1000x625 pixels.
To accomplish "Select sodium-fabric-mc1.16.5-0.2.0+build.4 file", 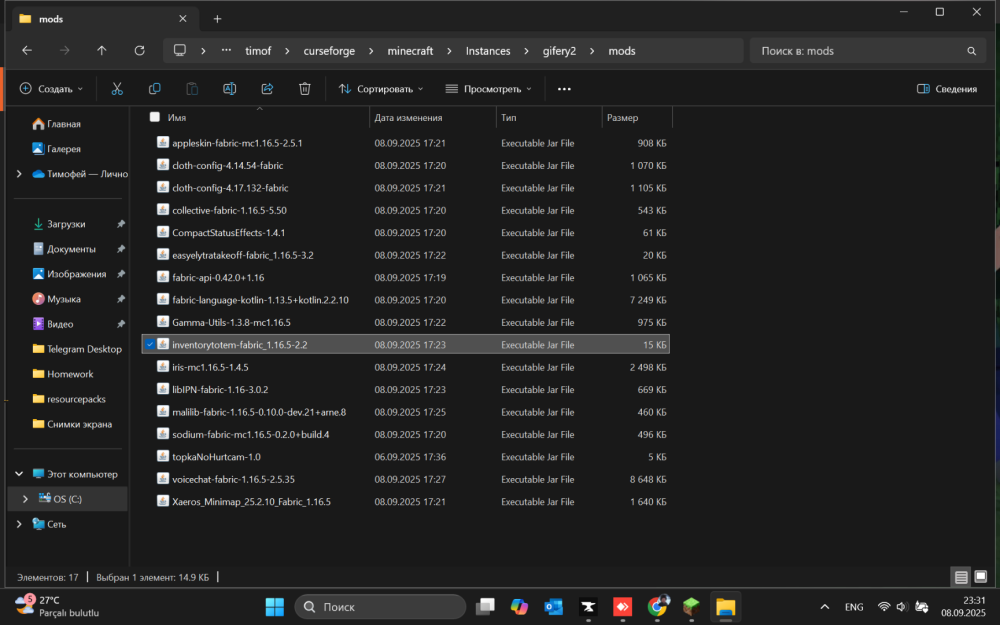I will (x=406, y=434).
